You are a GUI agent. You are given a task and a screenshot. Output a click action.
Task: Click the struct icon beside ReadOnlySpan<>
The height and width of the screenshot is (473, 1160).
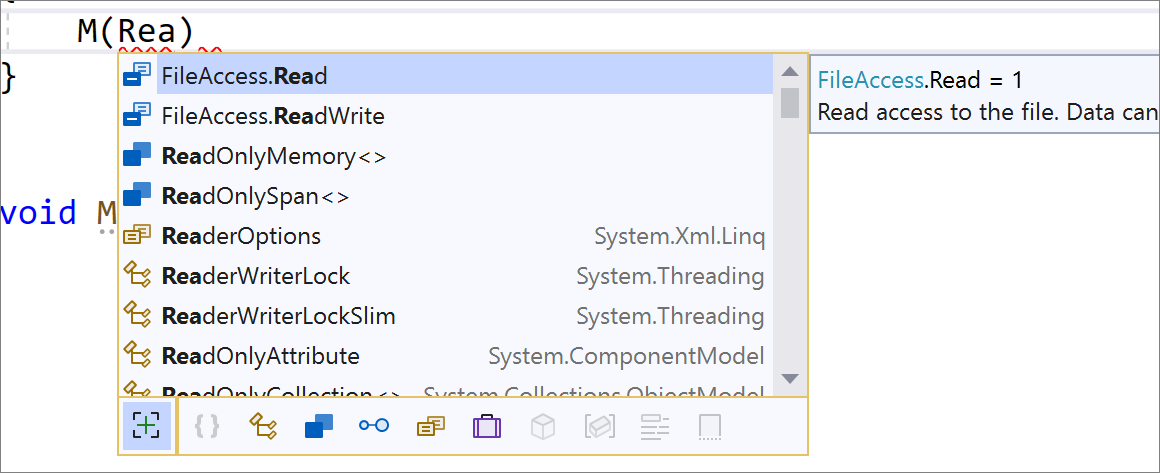[x=137, y=195]
